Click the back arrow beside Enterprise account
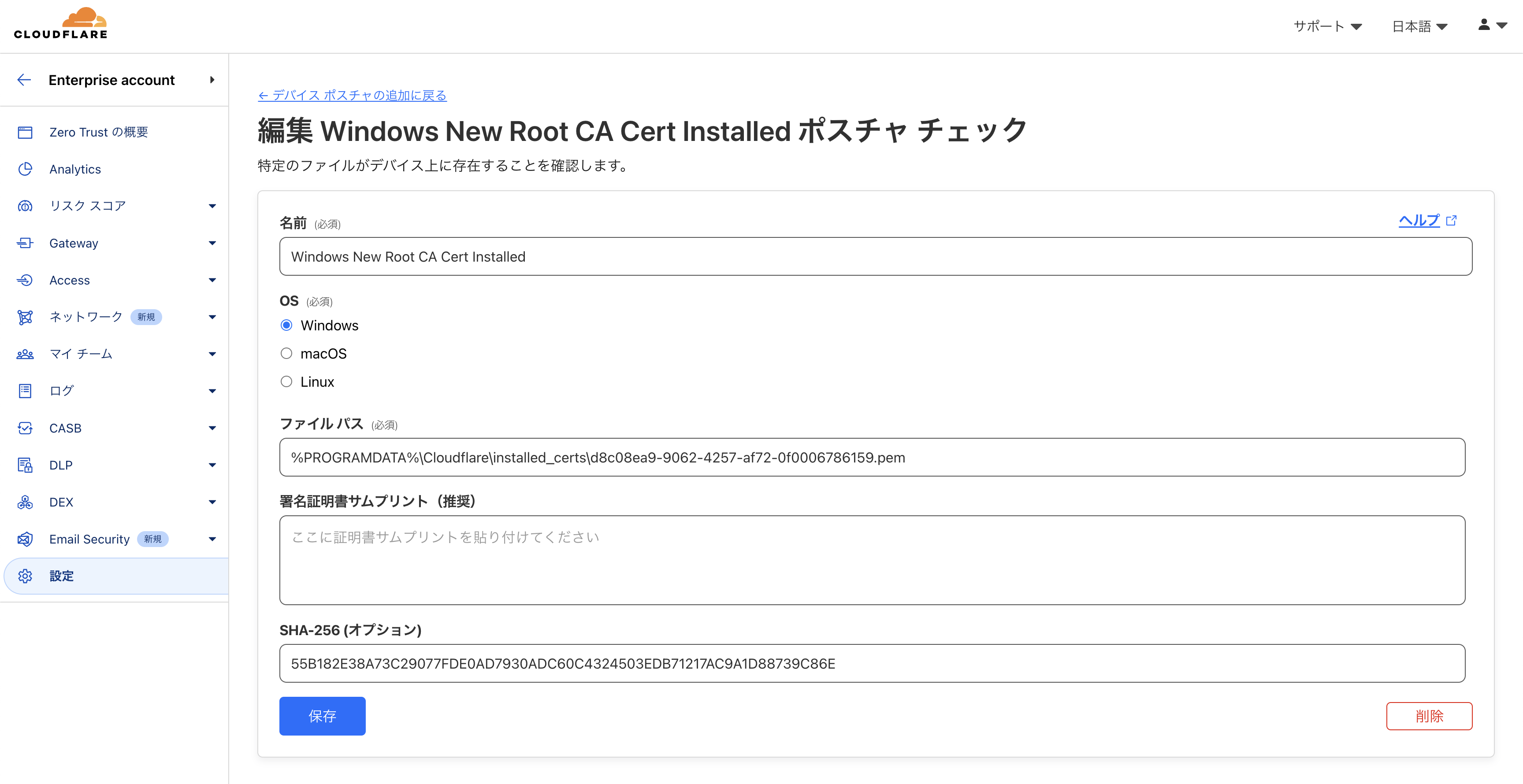1523x784 pixels. 24,80
